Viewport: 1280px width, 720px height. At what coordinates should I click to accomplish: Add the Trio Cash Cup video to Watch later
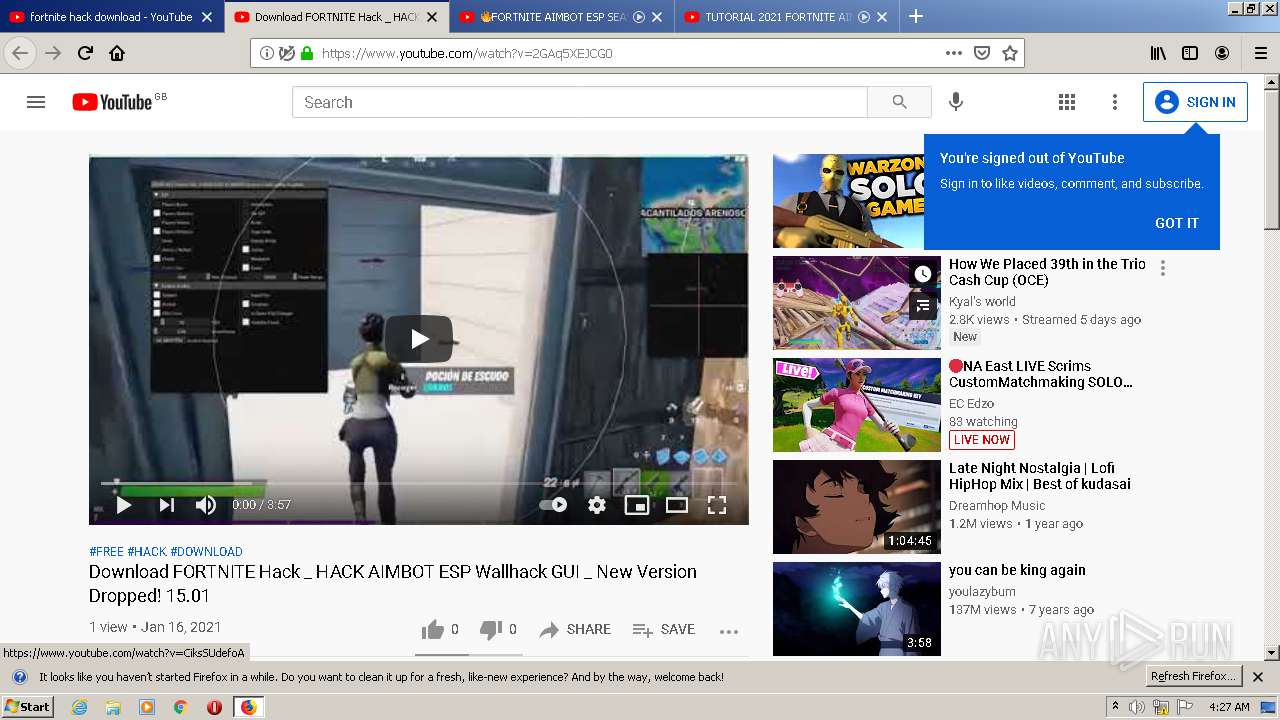922,274
